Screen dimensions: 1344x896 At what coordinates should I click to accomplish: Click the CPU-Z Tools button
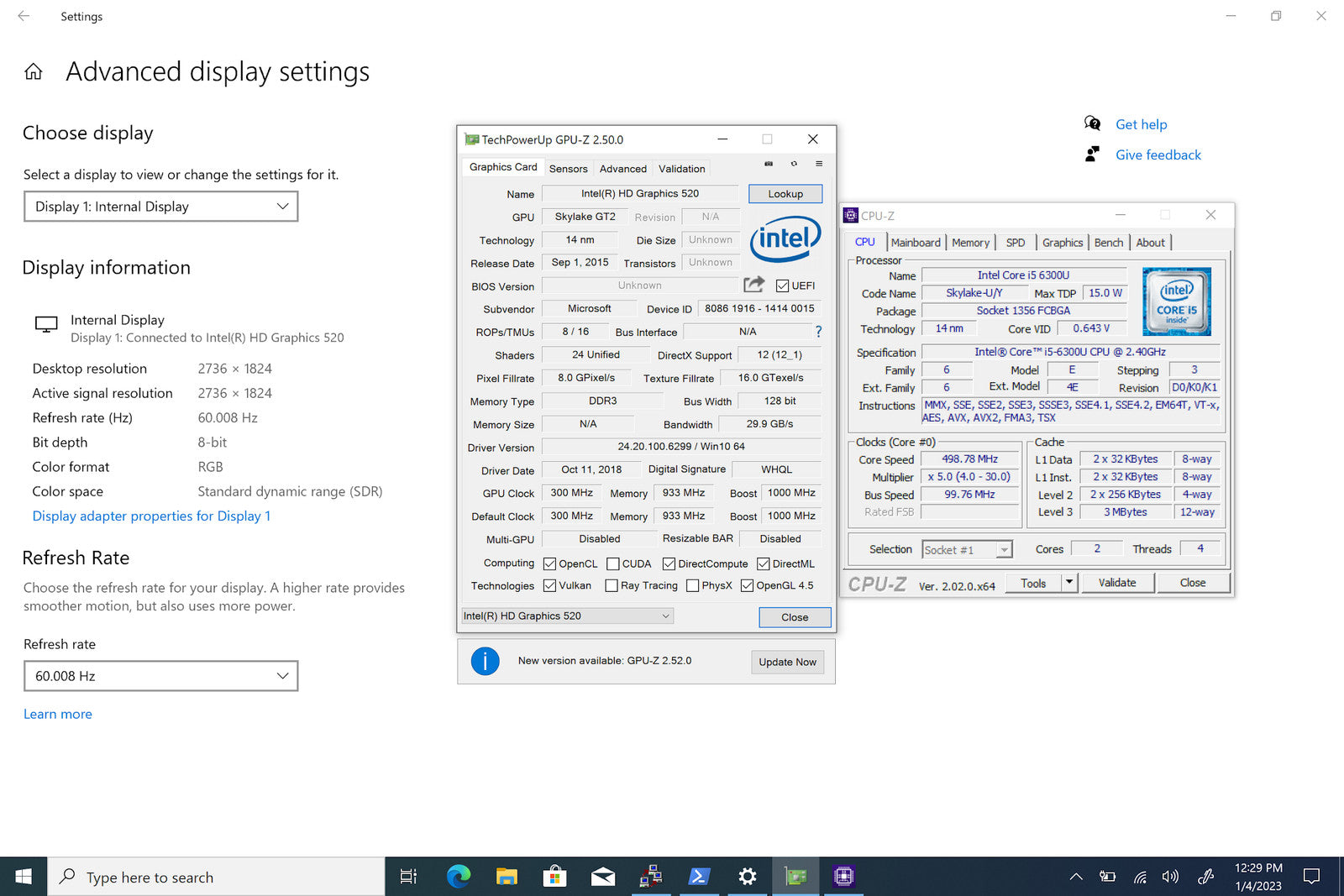click(x=1033, y=583)
